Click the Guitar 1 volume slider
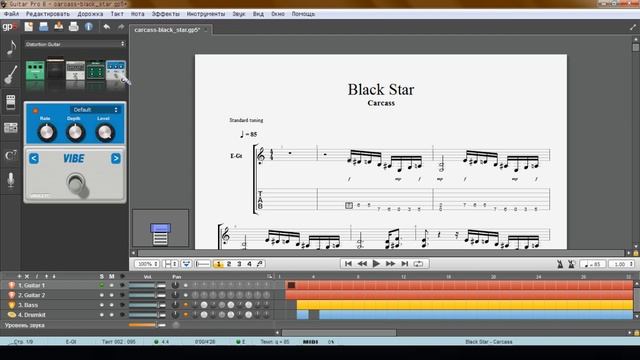640x360 pixels. click(147, 285)
